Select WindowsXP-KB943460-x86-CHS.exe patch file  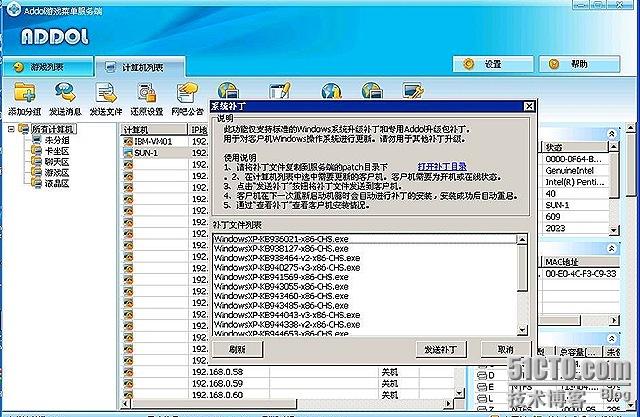[364, 296]
